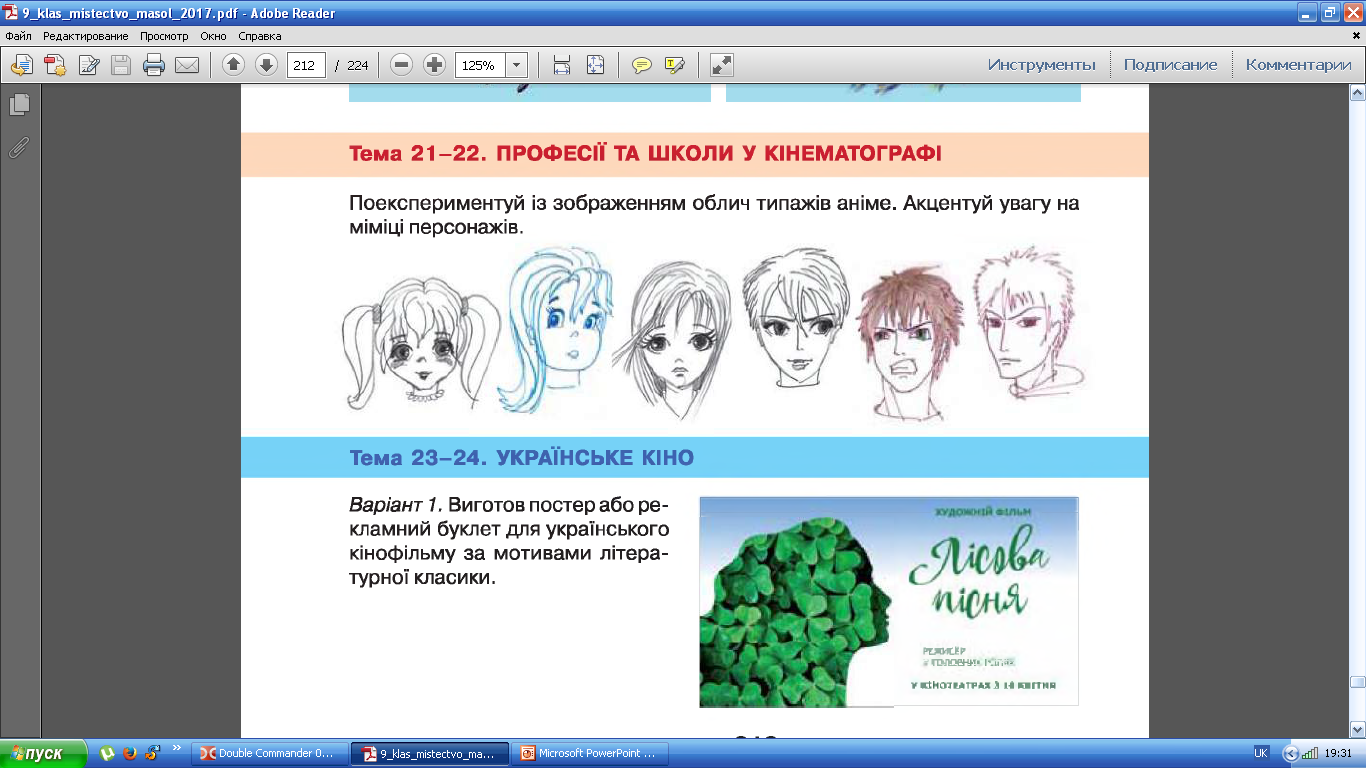Screen dimensions: 1366x768
Task: Zoom out with the minus button
Action: coord(401,65)
